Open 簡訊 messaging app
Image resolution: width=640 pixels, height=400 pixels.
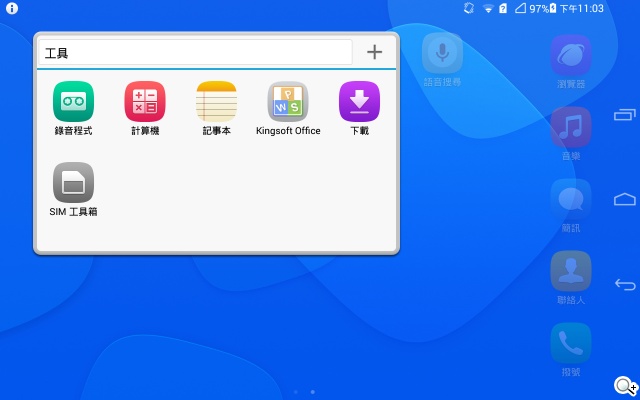571,199
